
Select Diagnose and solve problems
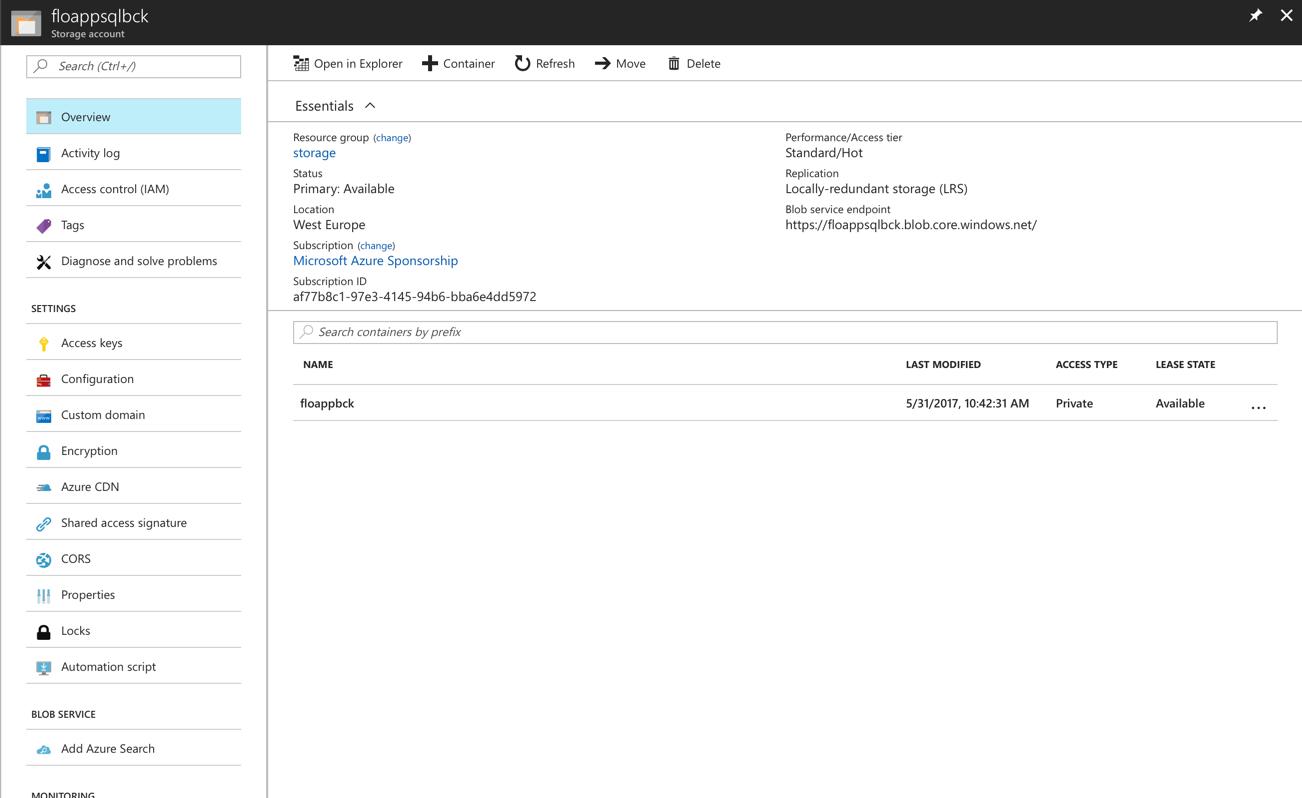pos(134,261)
